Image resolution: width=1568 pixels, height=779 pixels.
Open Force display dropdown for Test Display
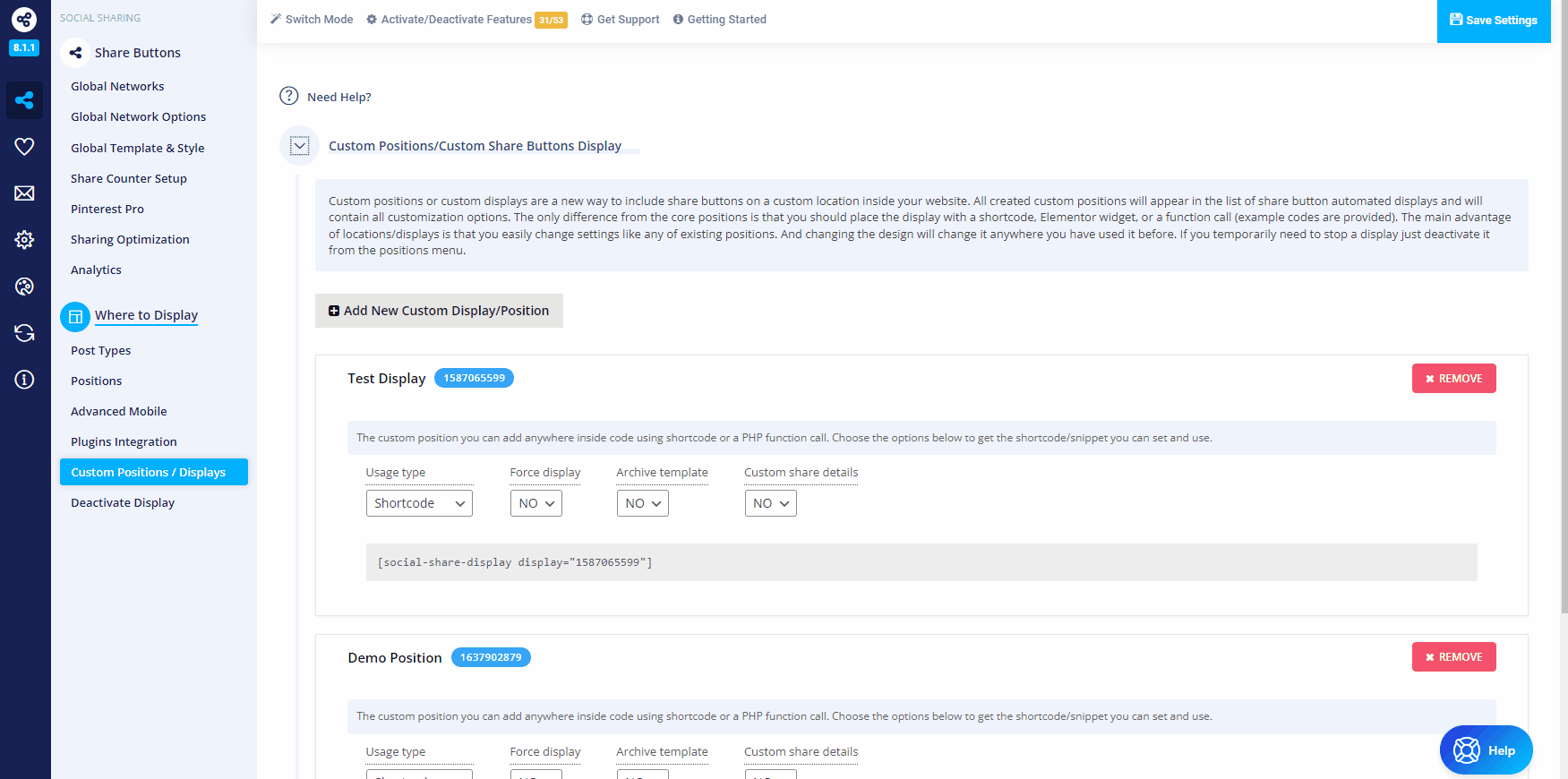point(536,503)
